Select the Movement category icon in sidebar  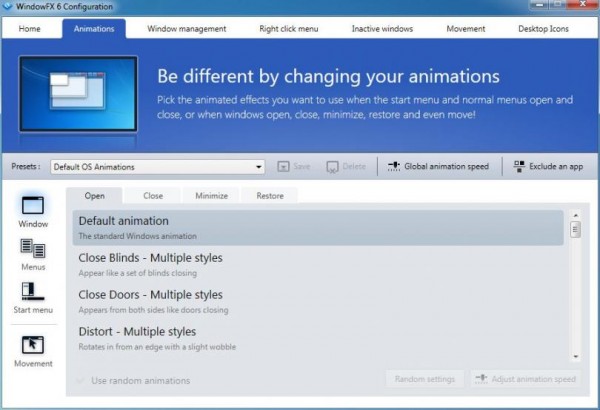33,345
